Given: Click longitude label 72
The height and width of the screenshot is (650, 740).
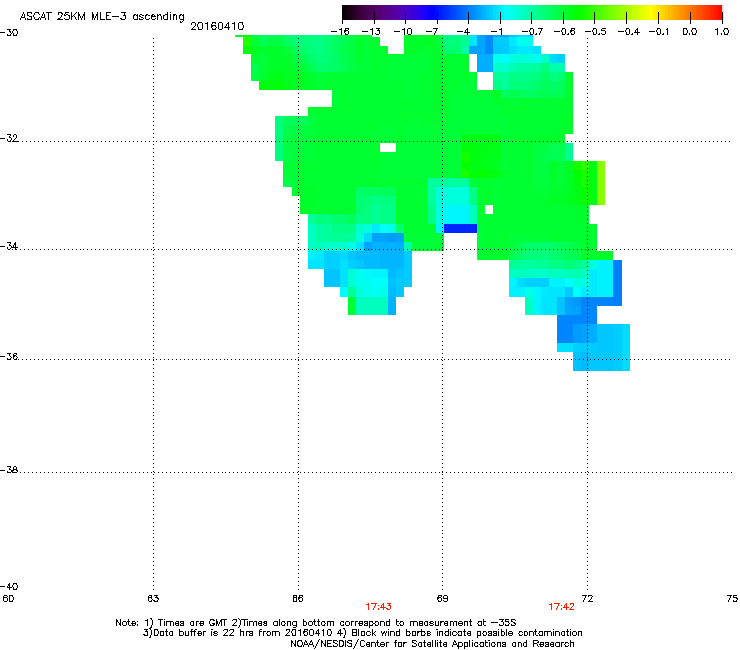Looking at the screenshot, I should coord(587,599).
